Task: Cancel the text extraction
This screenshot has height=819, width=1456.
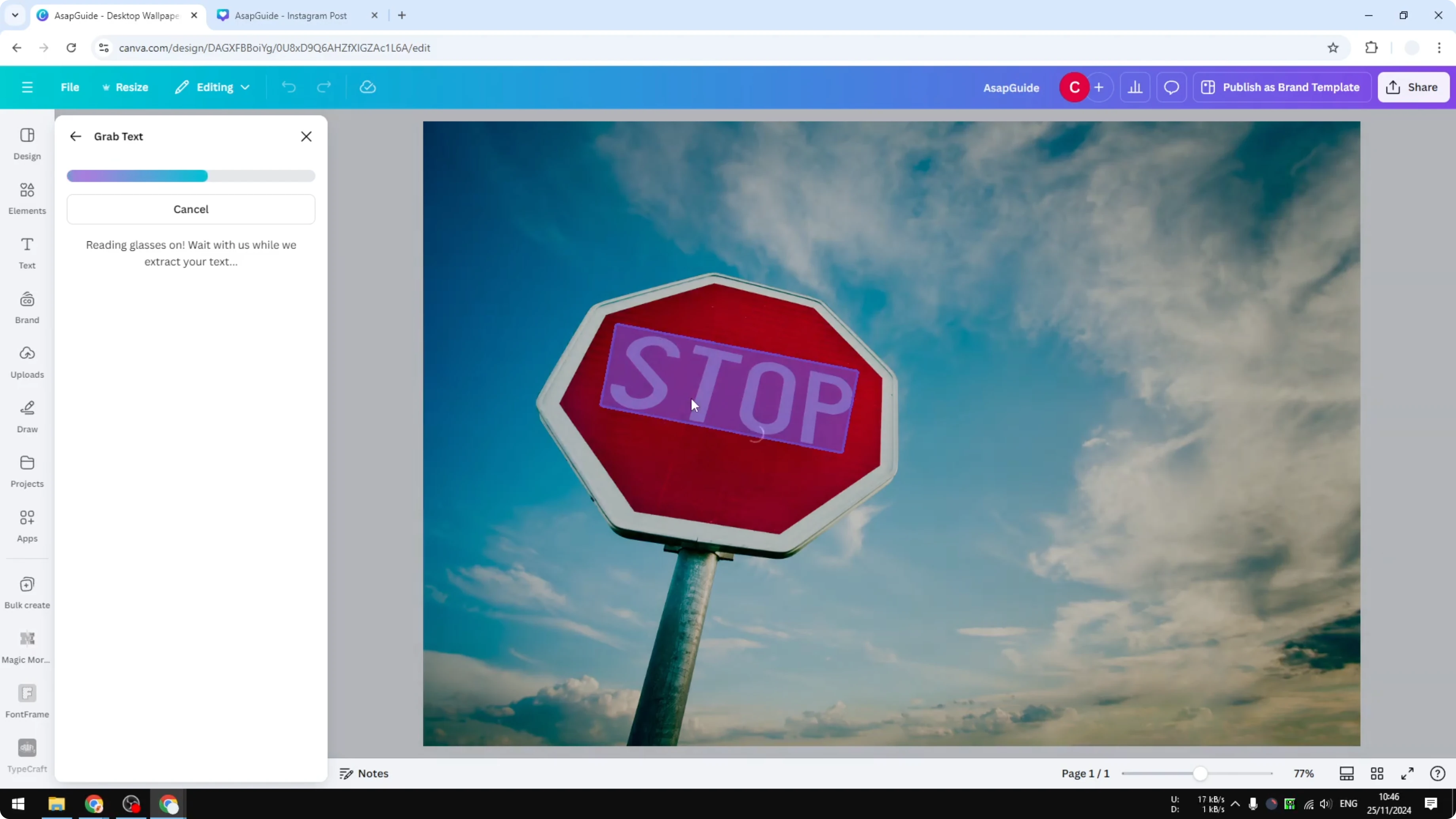Action: click(190, 209)
